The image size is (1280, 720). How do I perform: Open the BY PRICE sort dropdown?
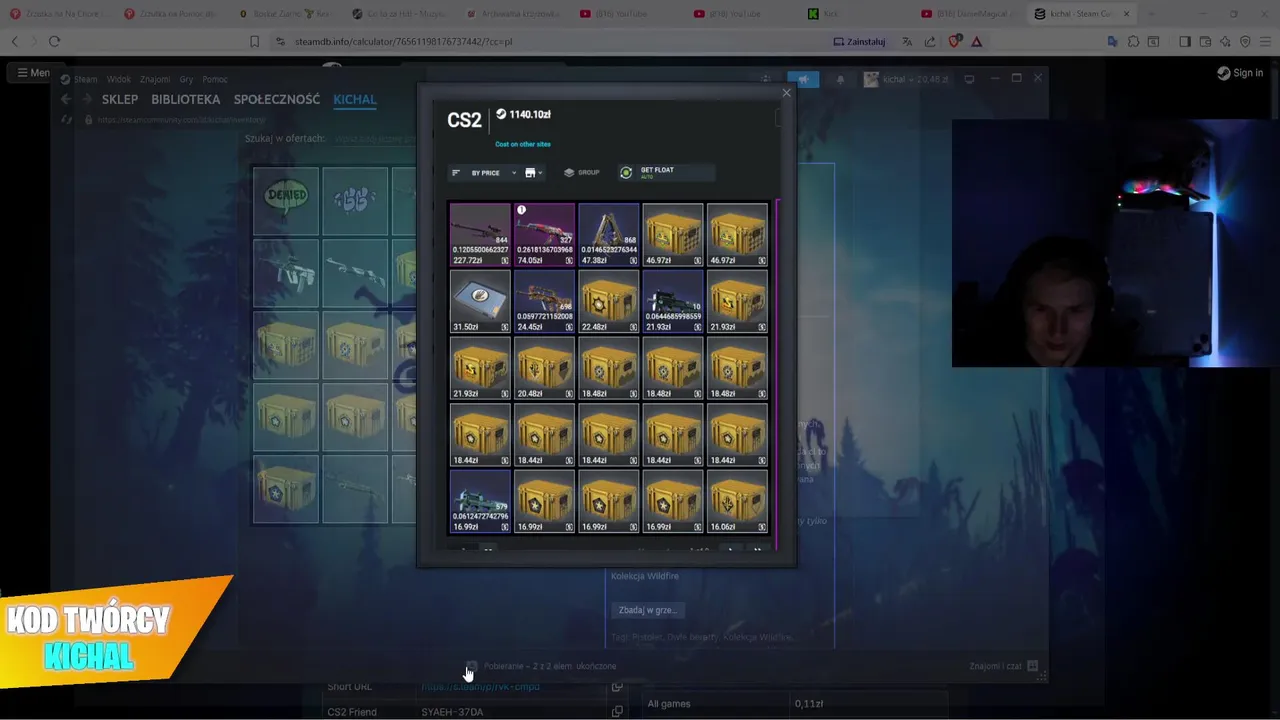tap(484, 173)
